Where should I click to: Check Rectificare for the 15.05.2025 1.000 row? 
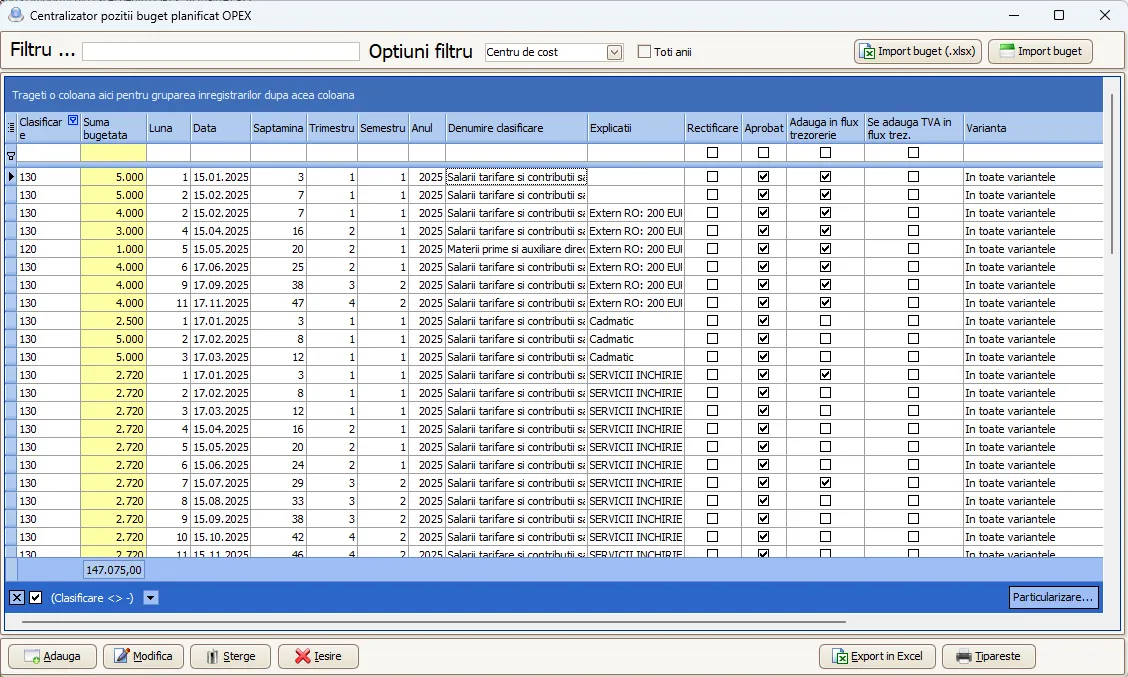pos(713,248)
